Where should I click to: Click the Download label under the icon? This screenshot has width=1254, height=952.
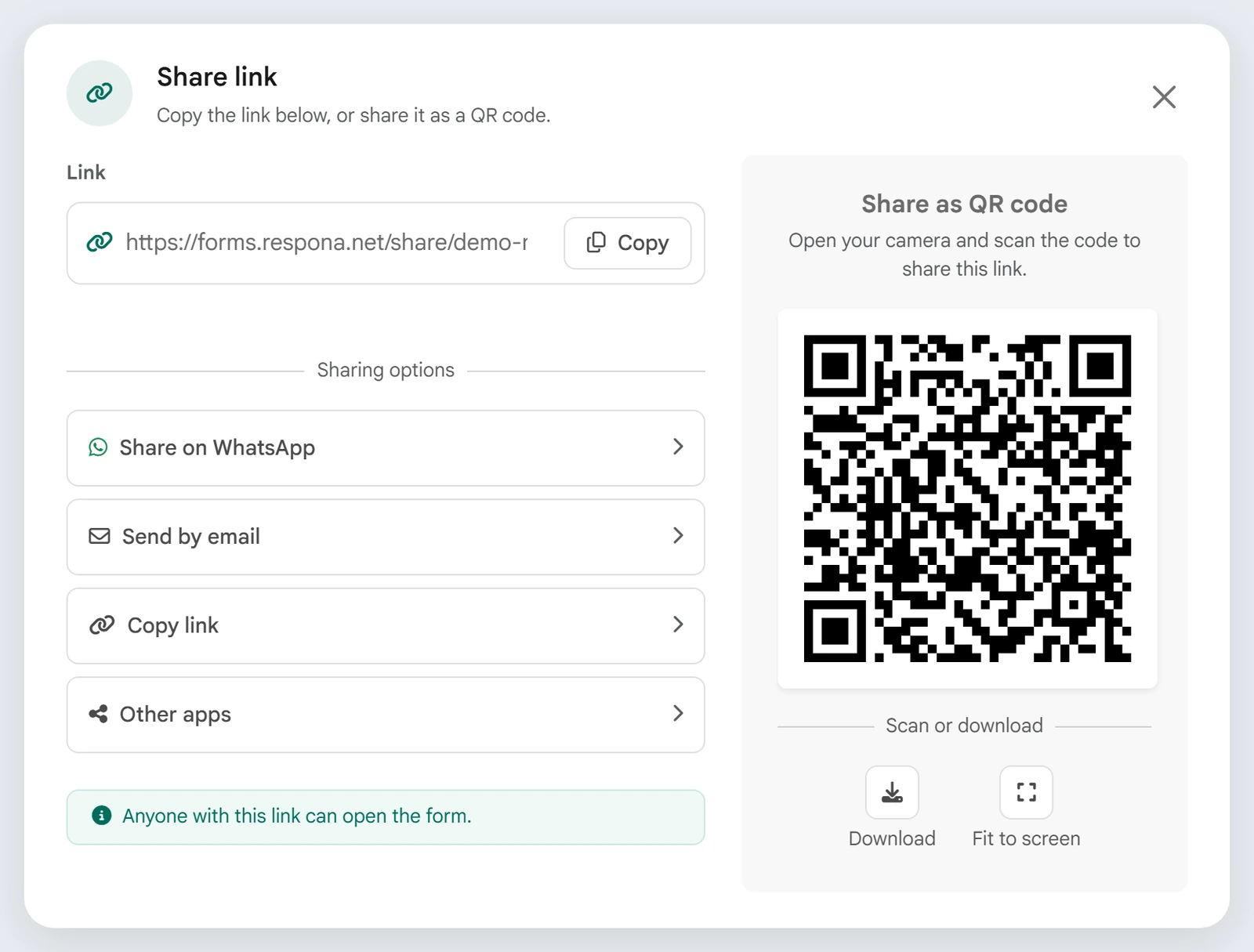892,838
